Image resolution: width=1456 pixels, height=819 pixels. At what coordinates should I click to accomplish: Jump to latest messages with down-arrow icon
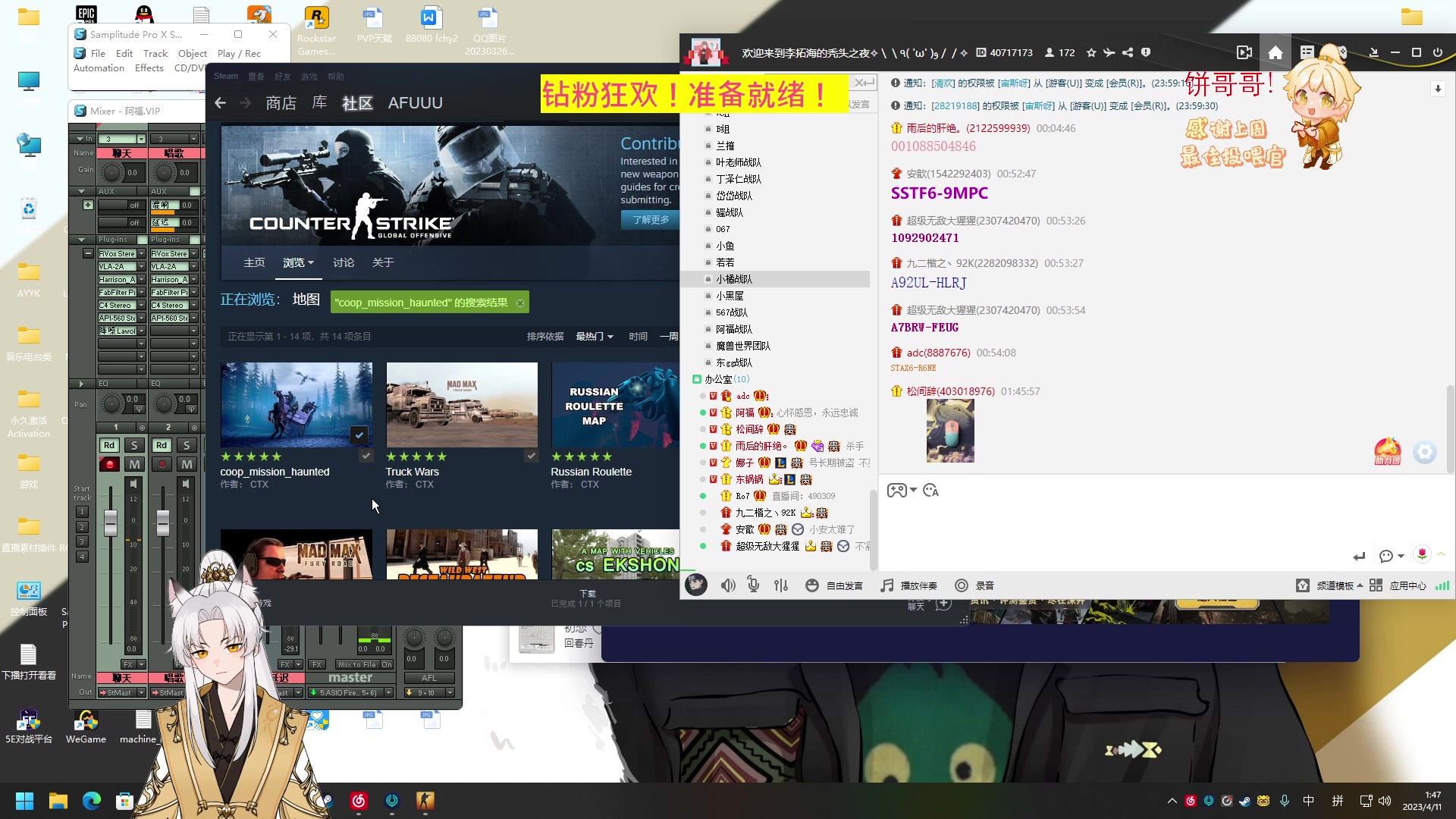[x=1438, y=89]
